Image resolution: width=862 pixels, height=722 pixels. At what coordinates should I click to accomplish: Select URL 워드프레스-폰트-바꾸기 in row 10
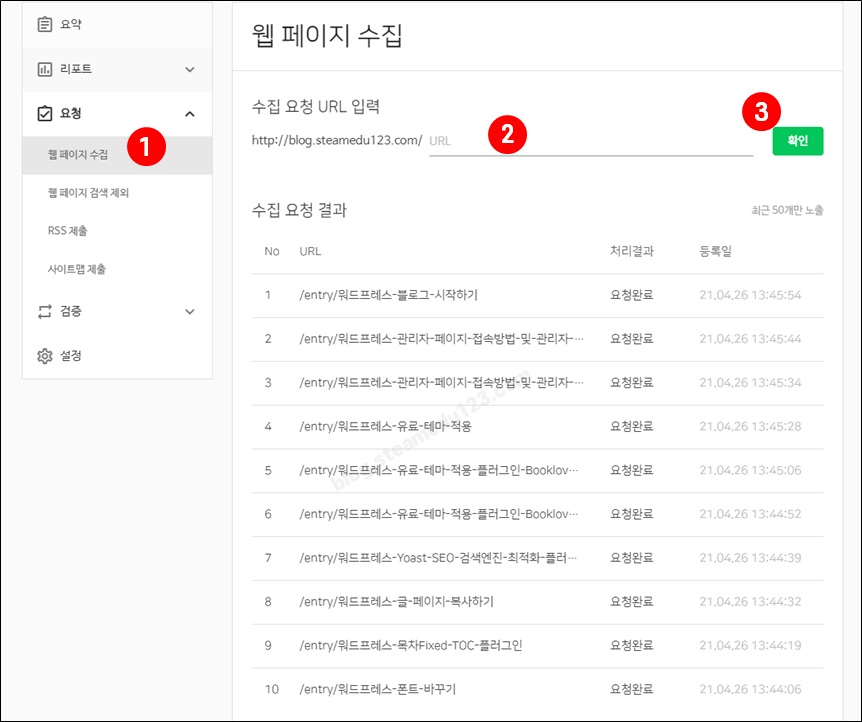click(x=378, y=689)
